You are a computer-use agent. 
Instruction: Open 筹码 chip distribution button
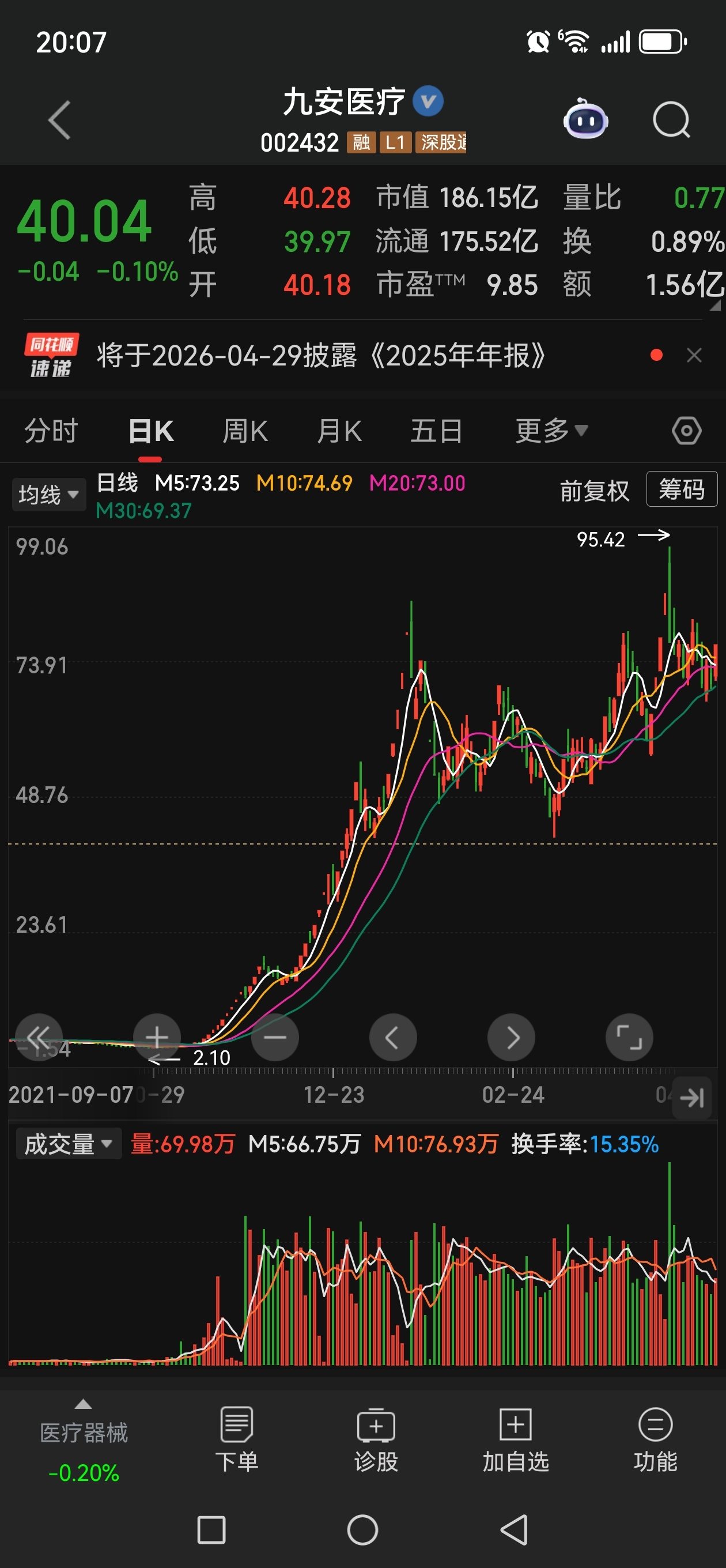click(682, 489)
